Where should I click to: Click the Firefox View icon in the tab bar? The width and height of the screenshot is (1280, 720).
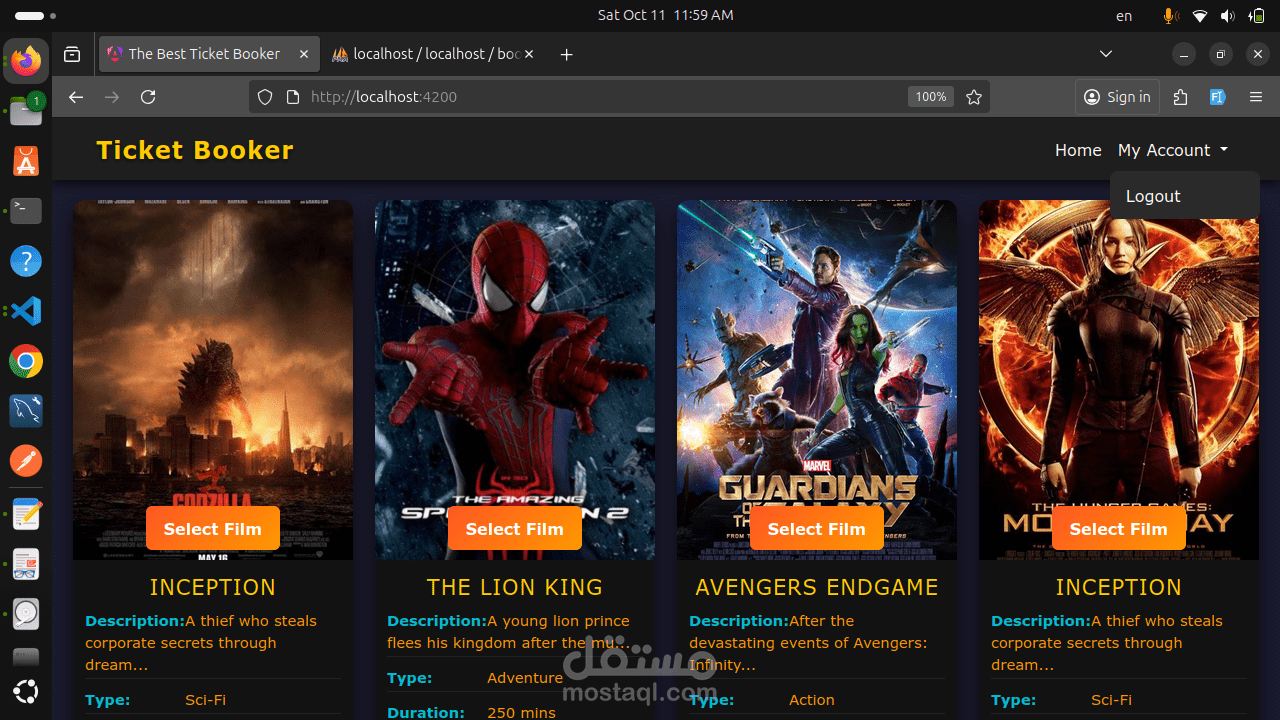(72, 54)
